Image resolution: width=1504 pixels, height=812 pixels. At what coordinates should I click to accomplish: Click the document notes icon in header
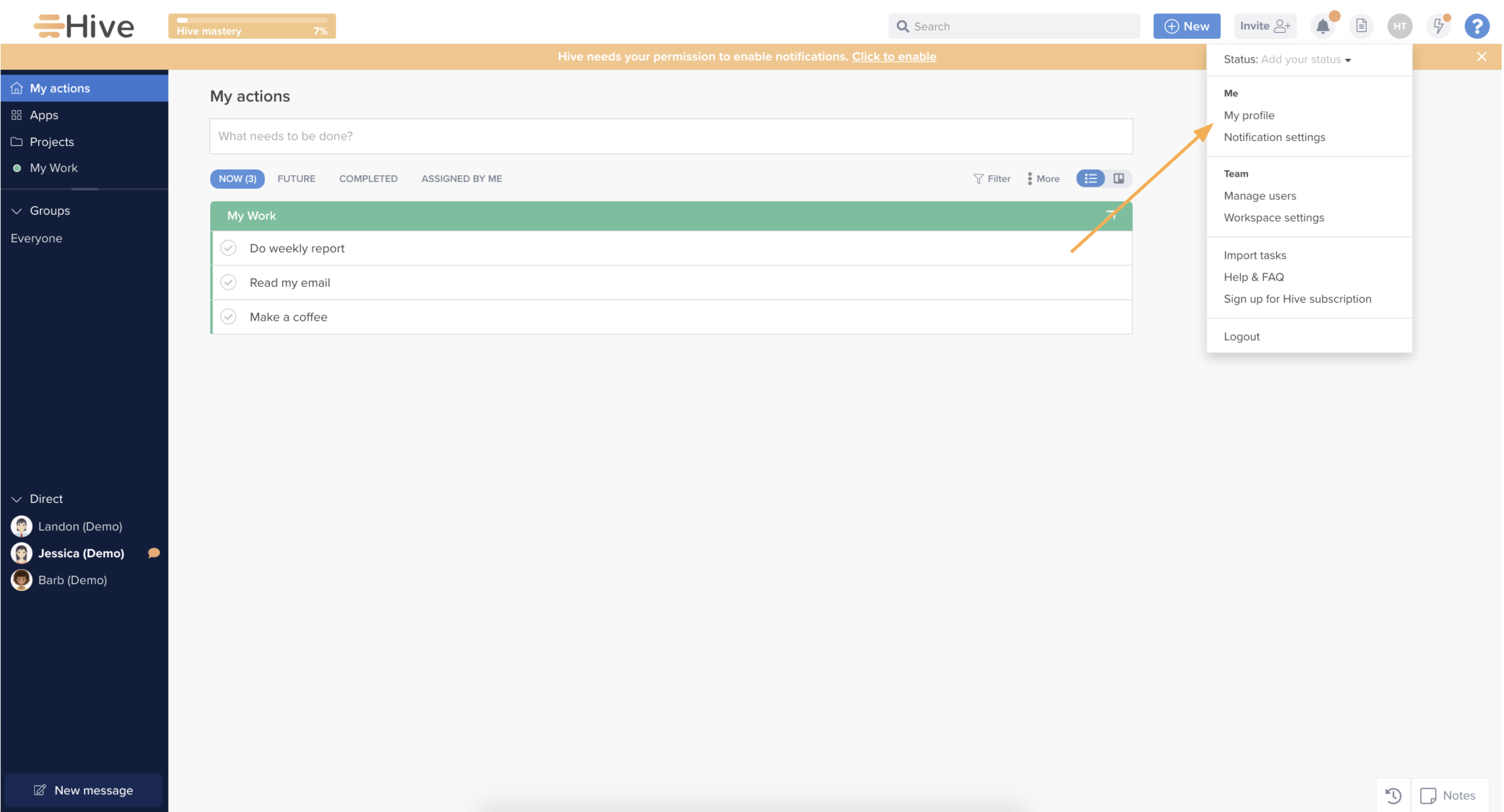click(1361, 26)
